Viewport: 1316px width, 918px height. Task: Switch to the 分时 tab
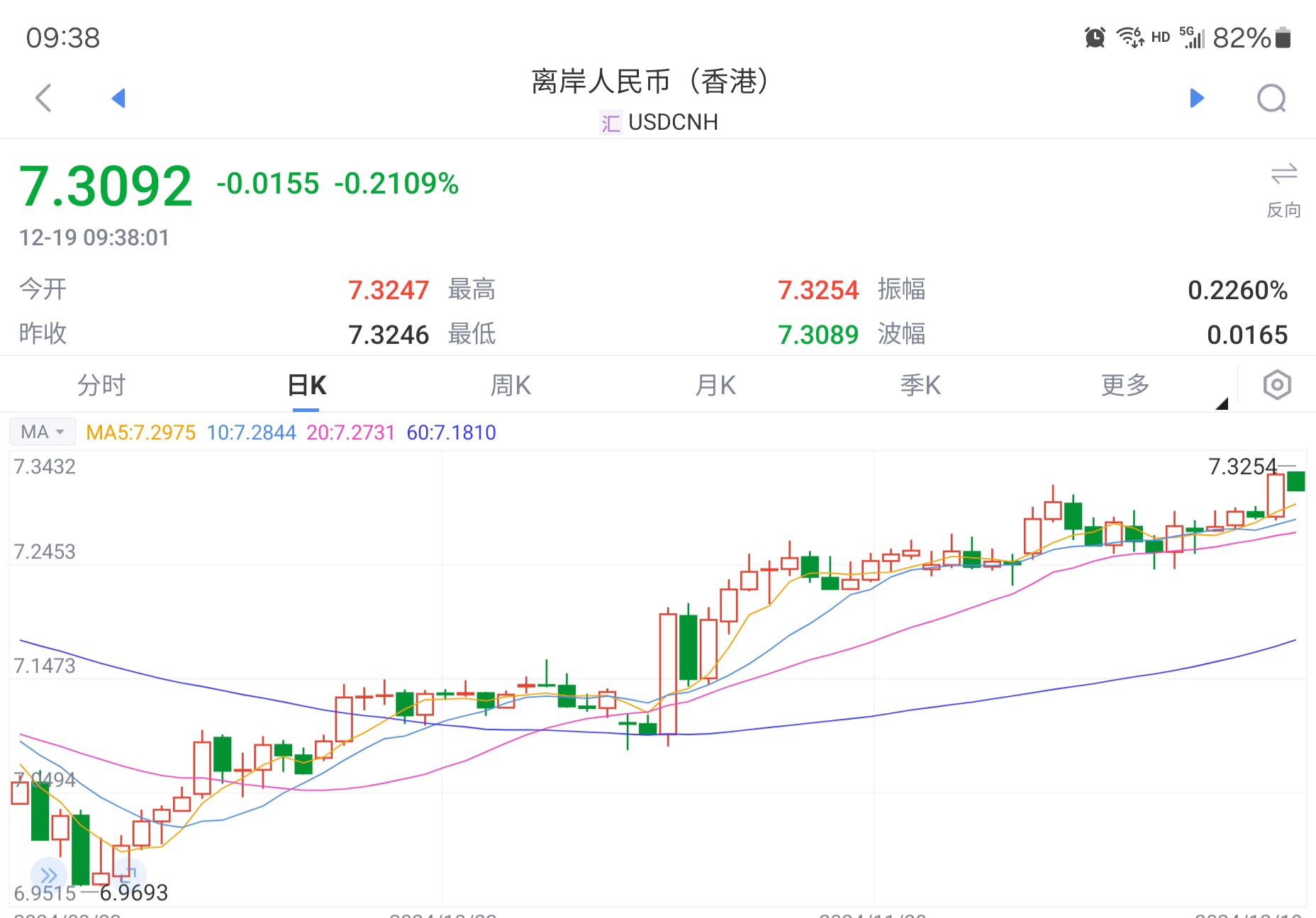pos(101,385)
